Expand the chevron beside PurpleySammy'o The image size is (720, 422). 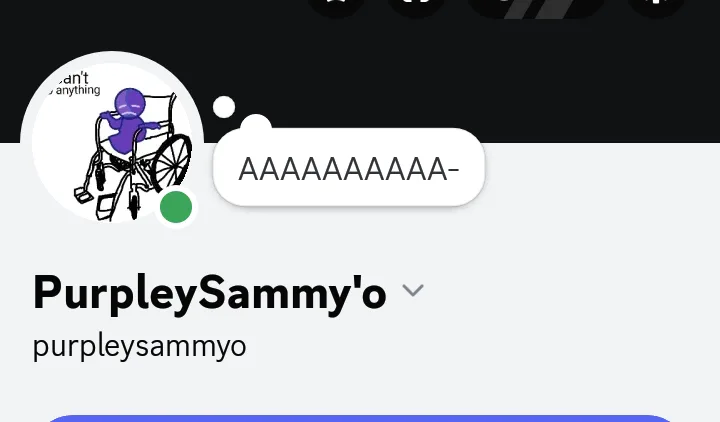click(x=413, y=290)
